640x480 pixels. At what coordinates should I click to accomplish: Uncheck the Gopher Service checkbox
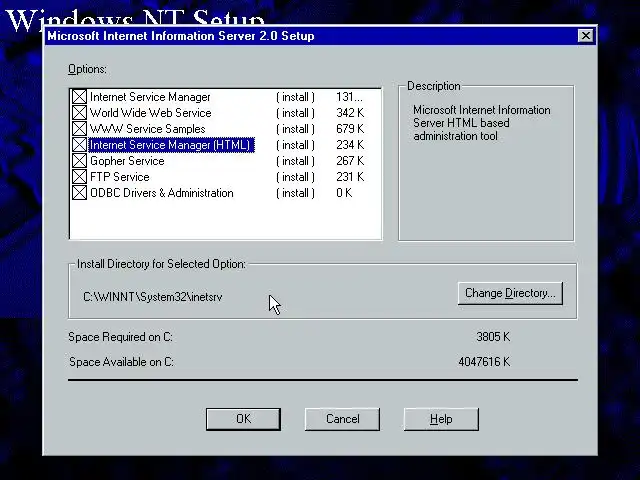[x=79, y=161]
